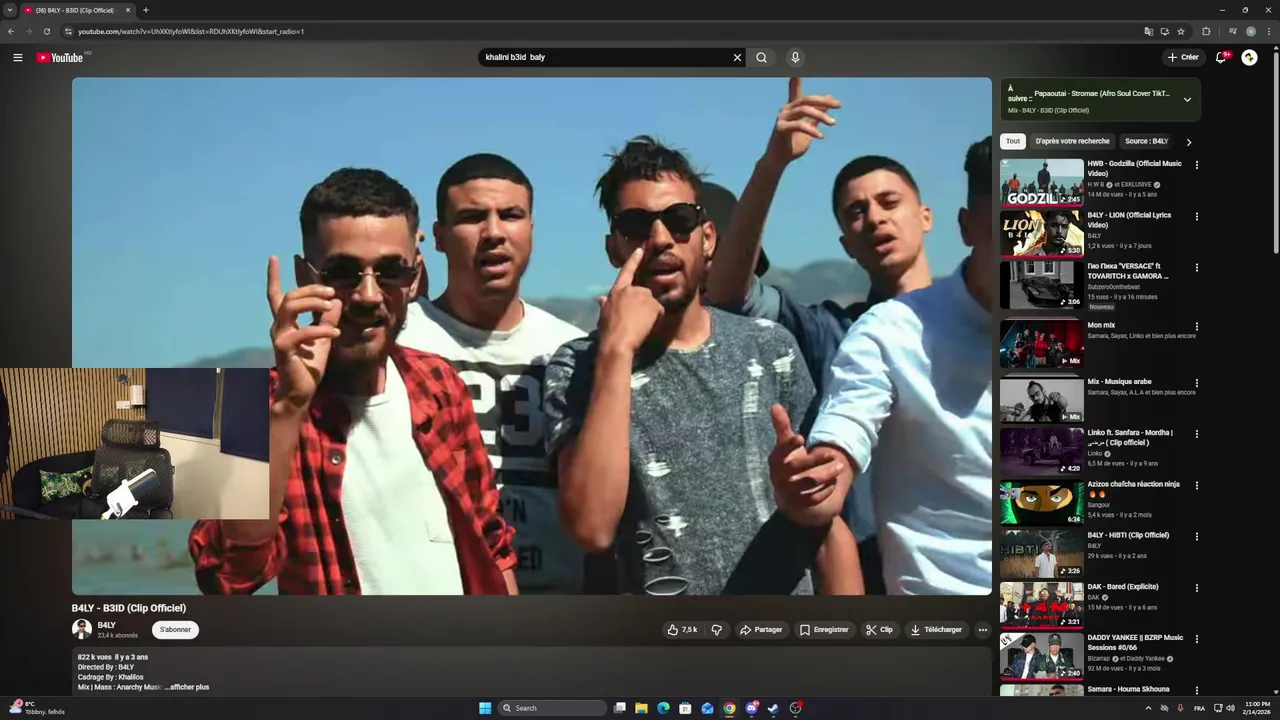The image size is (1280, 720).
Task: Open options for B4LY - LION video
Action: (x=1196, y=216)
